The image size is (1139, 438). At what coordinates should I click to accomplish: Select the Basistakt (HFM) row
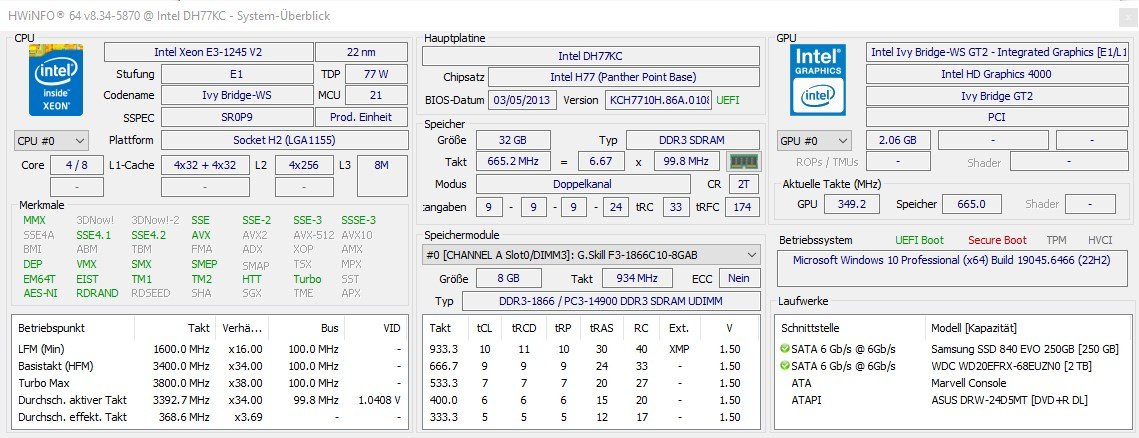[x=211, y=366]
